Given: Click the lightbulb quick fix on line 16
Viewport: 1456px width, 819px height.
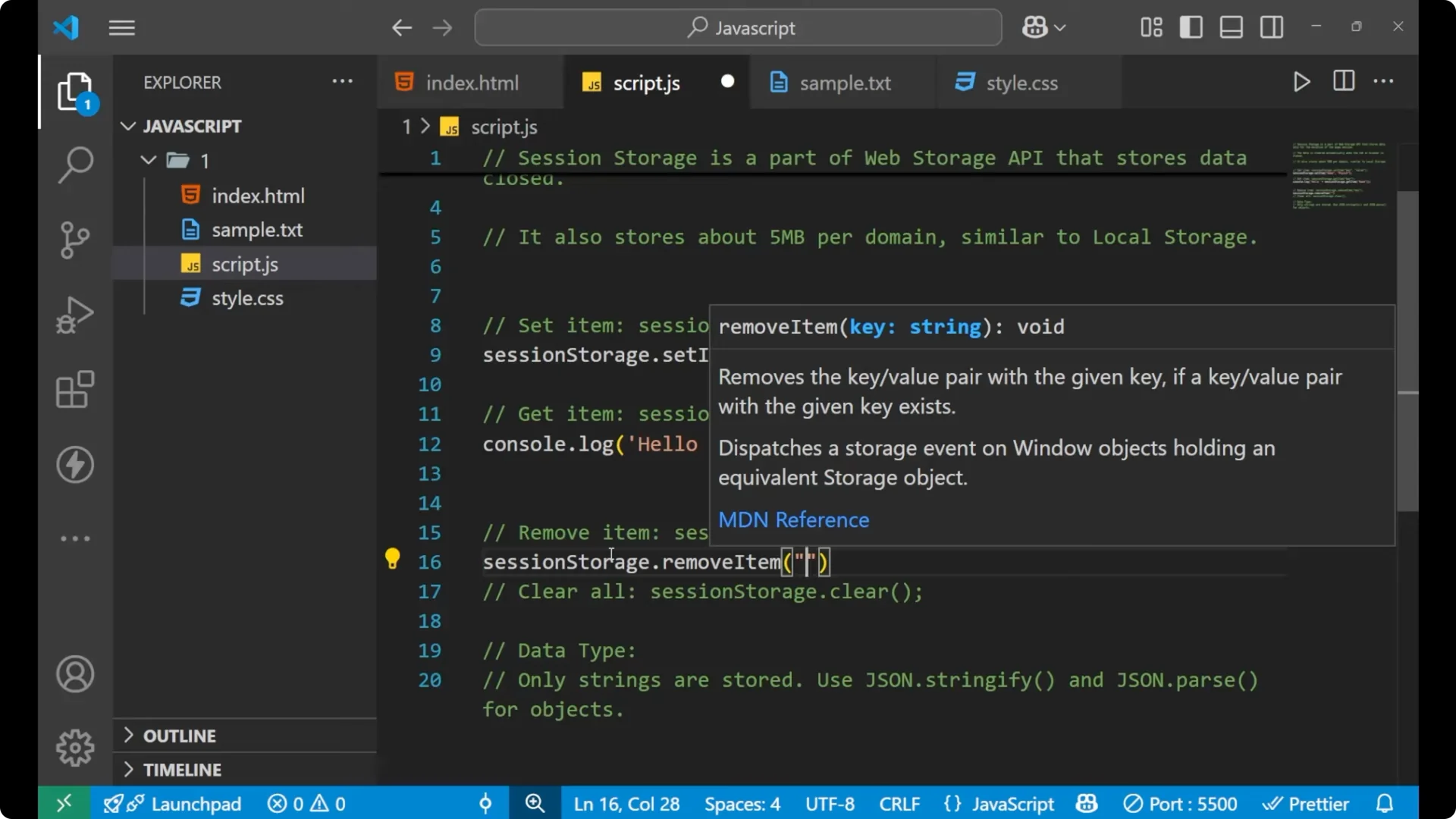Looking at the screenshot, I should [392, 558].
